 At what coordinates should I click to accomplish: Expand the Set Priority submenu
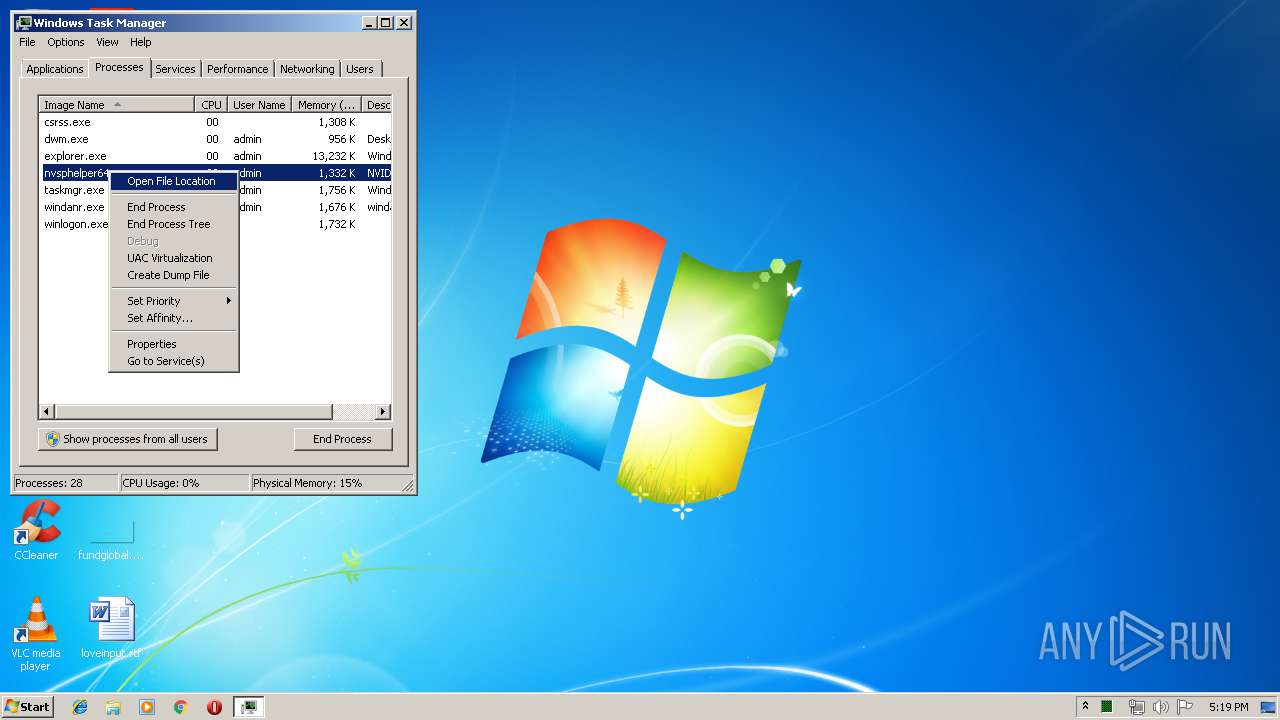click(x=174, y=301)
